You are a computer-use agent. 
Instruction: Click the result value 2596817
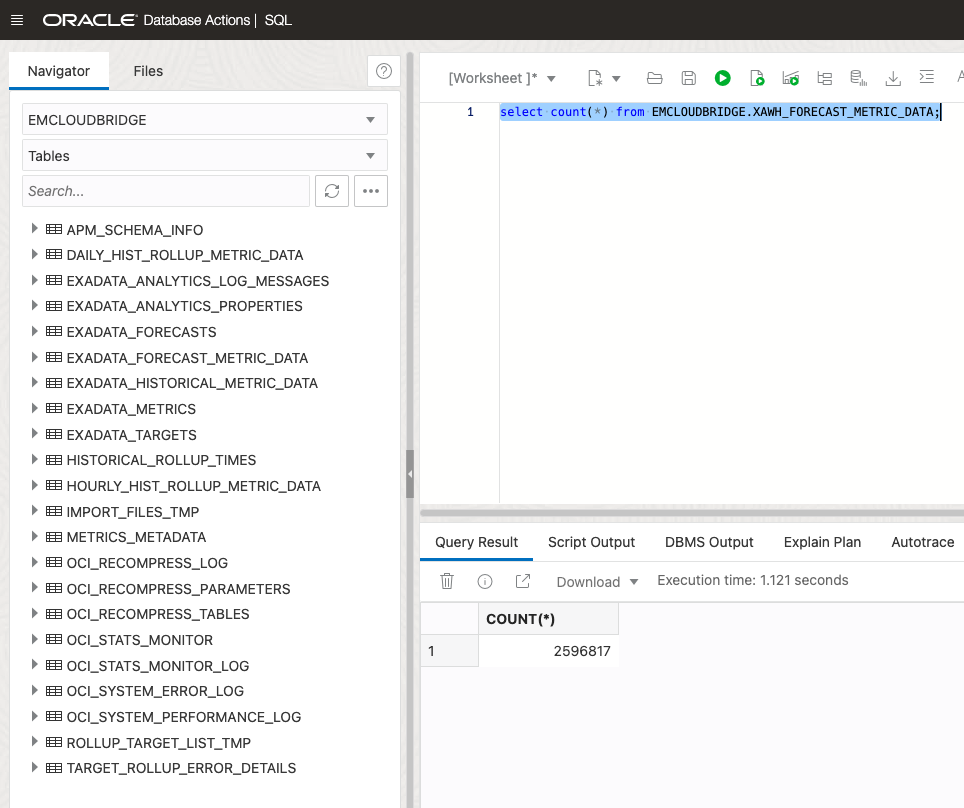point(582,651)
